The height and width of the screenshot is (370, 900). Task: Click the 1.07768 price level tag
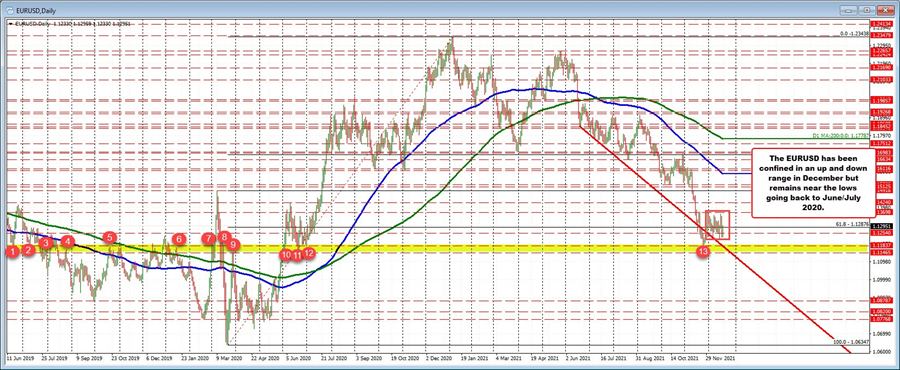pyautogui.click(x=881, y=319)
